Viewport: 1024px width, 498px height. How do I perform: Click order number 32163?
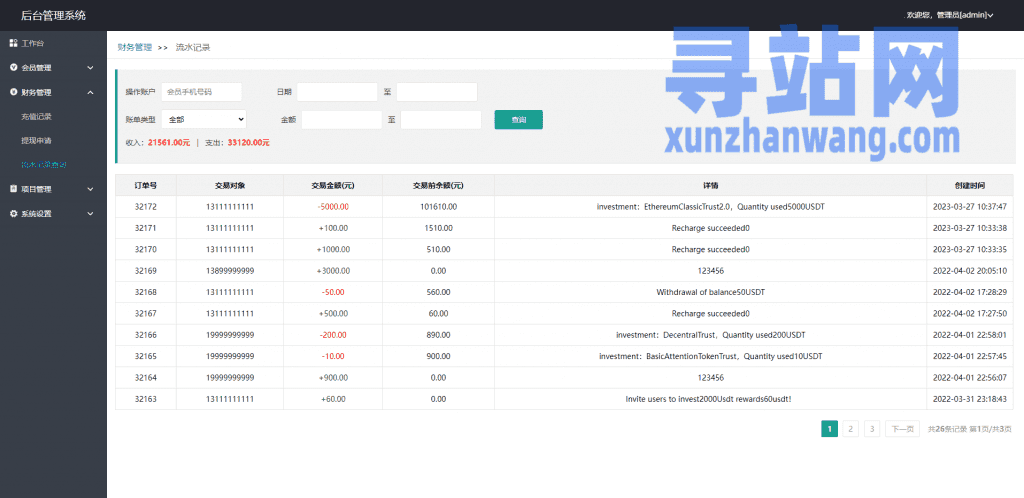click(x=146, y=399)
